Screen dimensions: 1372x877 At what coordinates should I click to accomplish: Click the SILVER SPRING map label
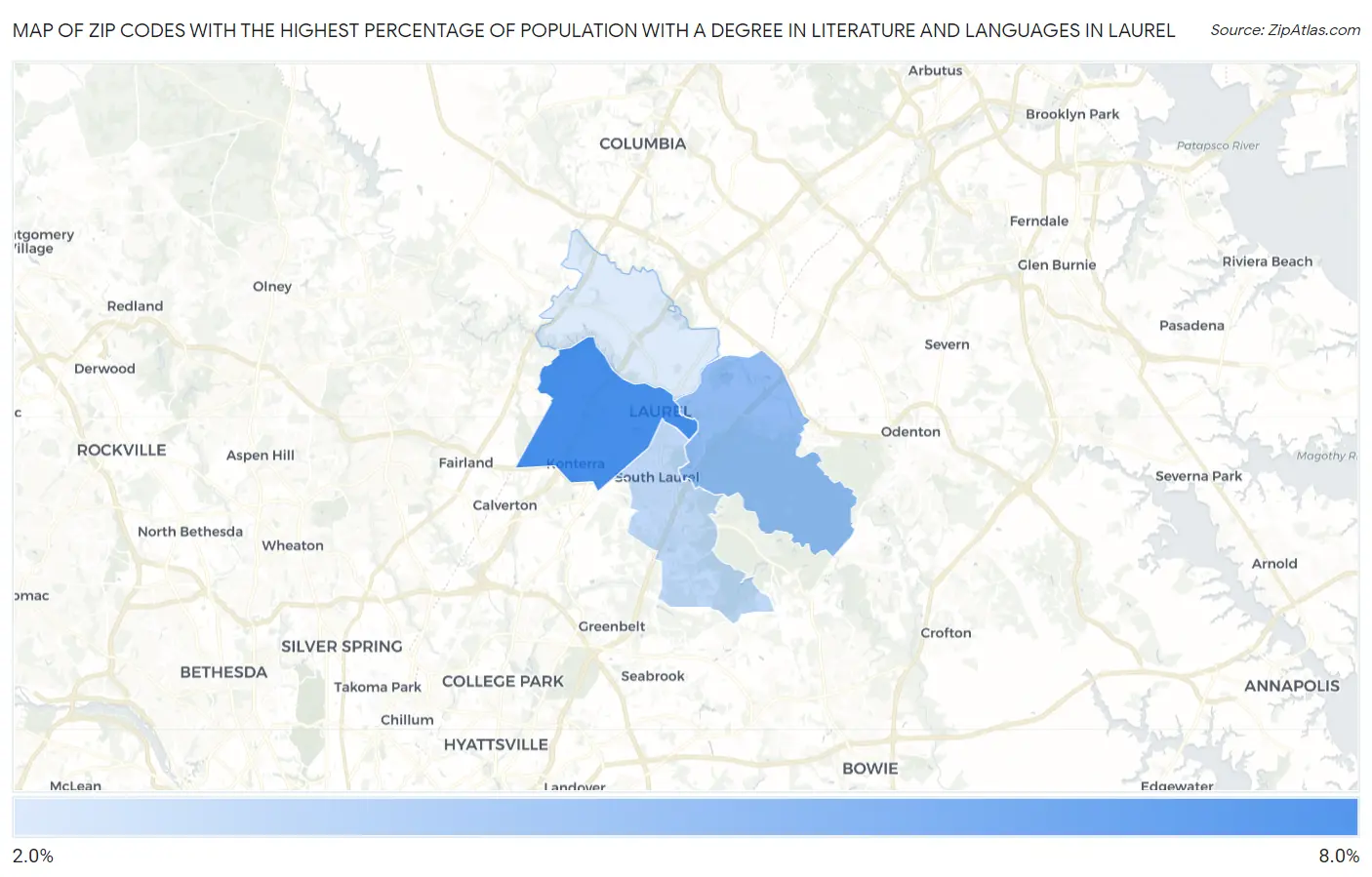coord(342,647)
